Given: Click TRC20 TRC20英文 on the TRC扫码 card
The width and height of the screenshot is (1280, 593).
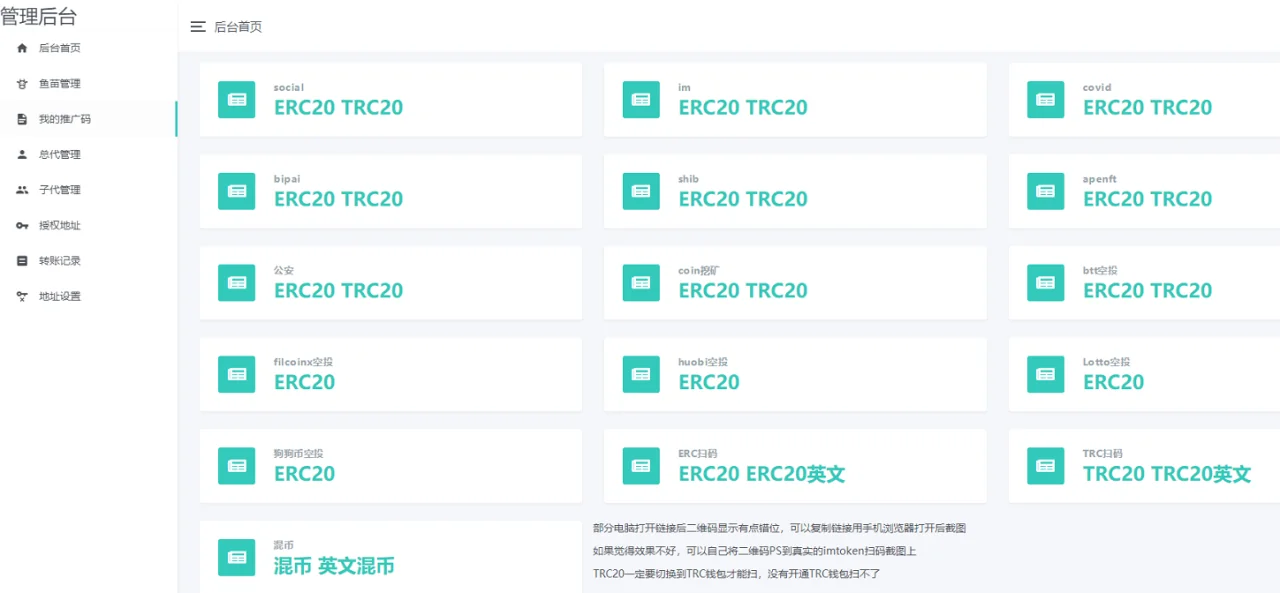Looking at the screenshot, I should 1168,474.
